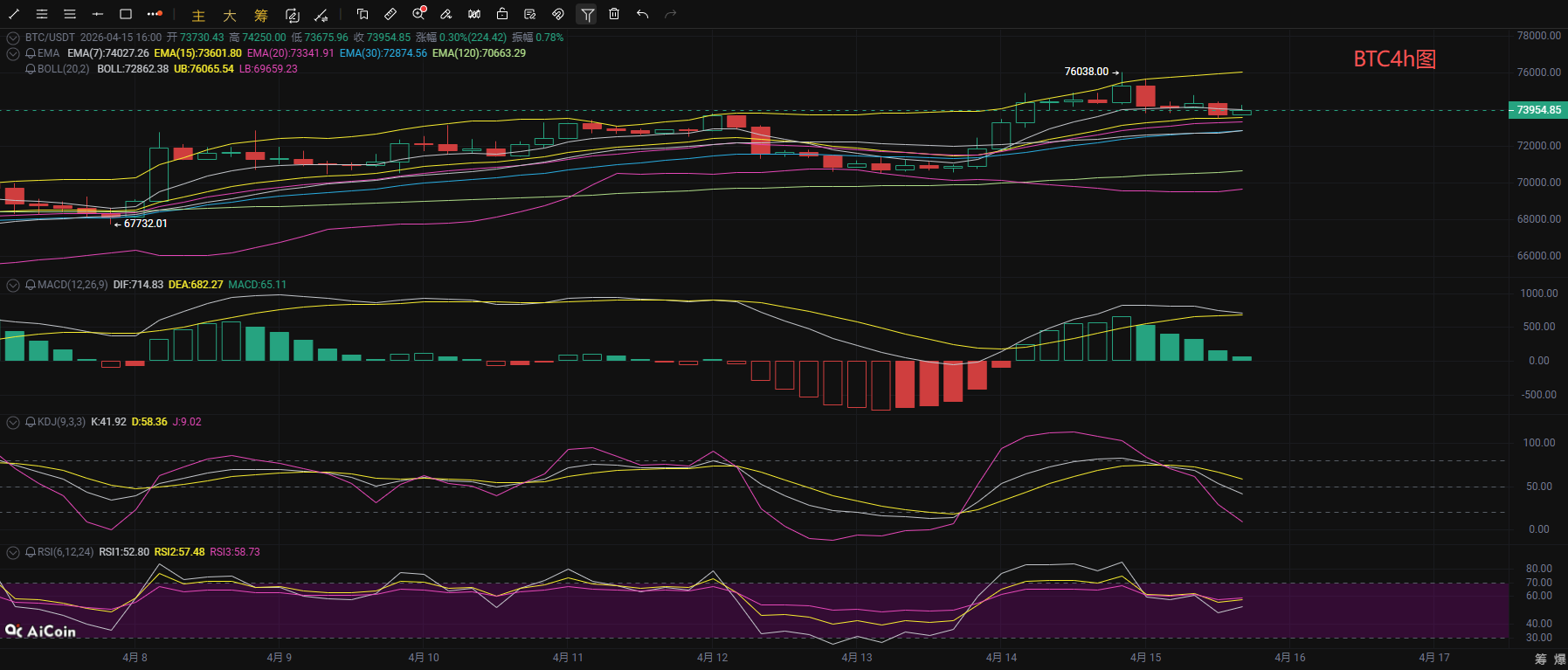The width and height of the screenshot is (1568, 670).
Task: Open the ruler measurement tool
Action: tap(390, 14)
